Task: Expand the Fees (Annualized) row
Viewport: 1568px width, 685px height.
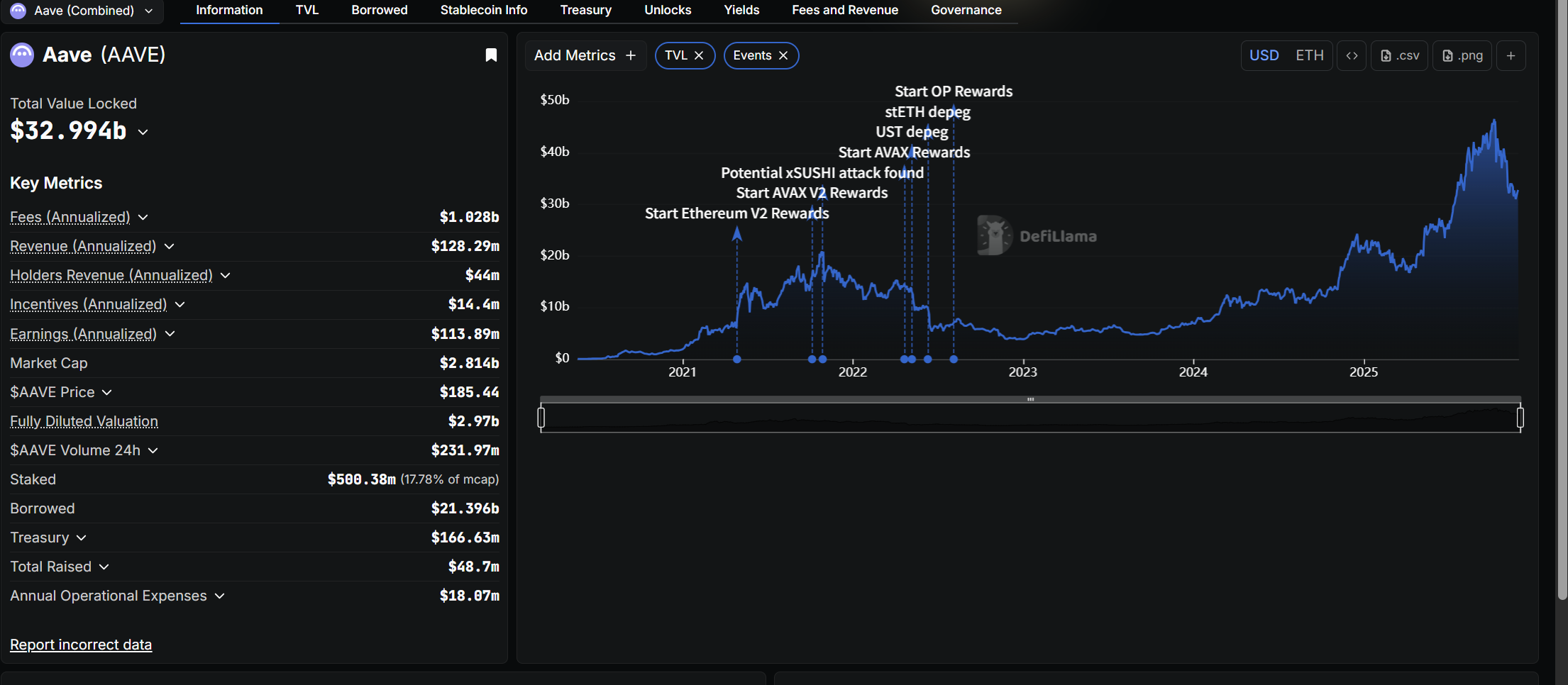Action: click(143, 217)
